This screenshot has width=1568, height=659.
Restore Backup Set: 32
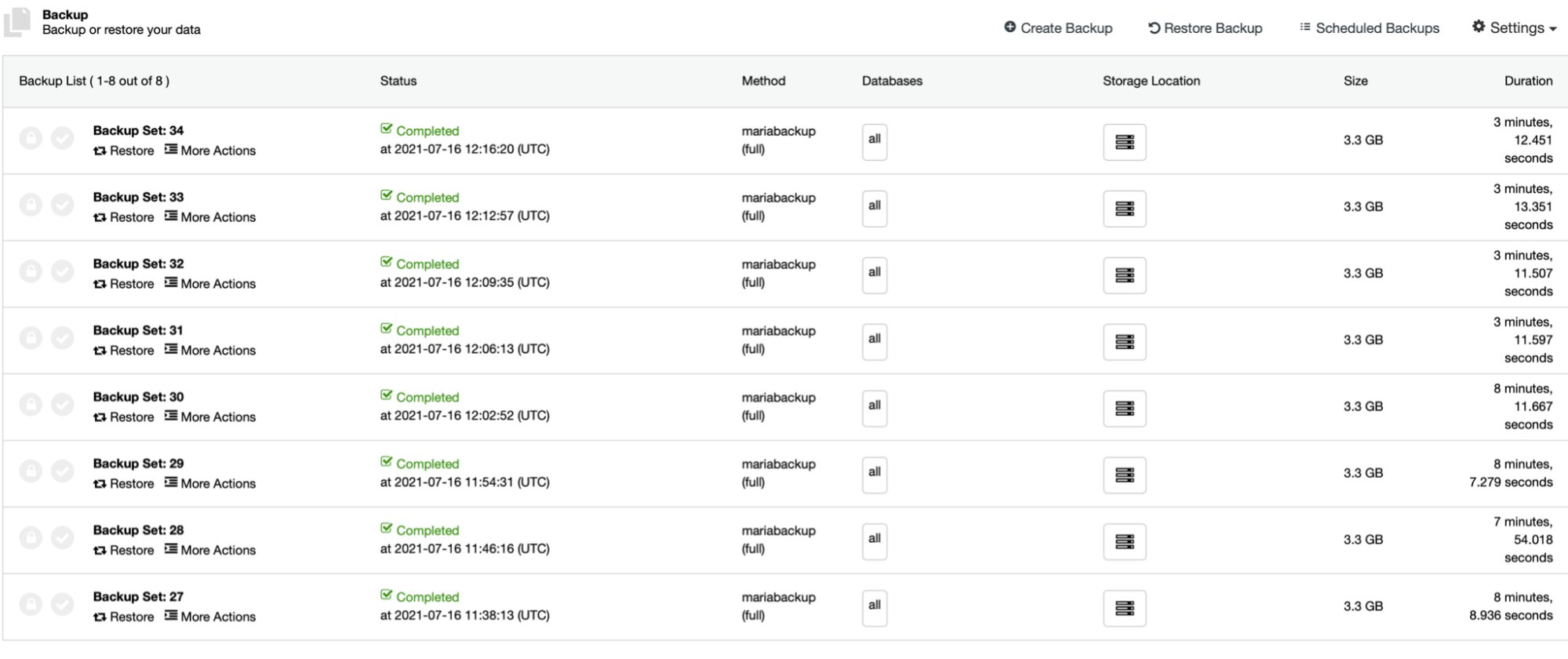pos(124,284)
